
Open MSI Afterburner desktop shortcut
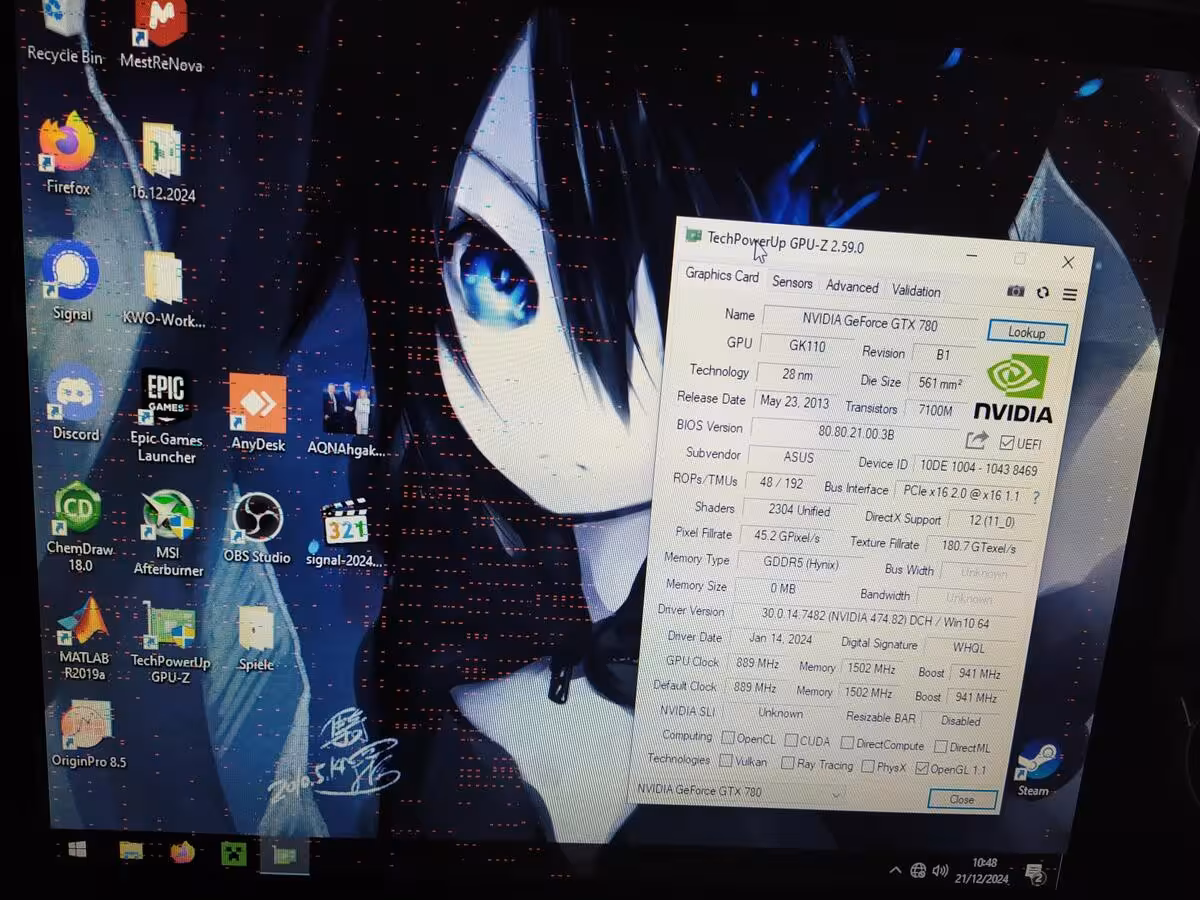click(167, 518)
